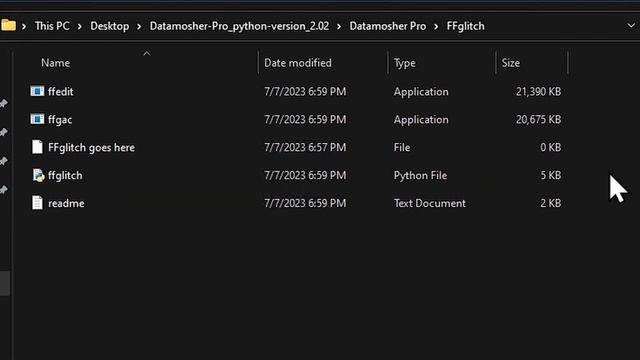The height and width of the screenshot is (360, 640).
Task: Sort files by Name column header
Action: click(56, 63)
